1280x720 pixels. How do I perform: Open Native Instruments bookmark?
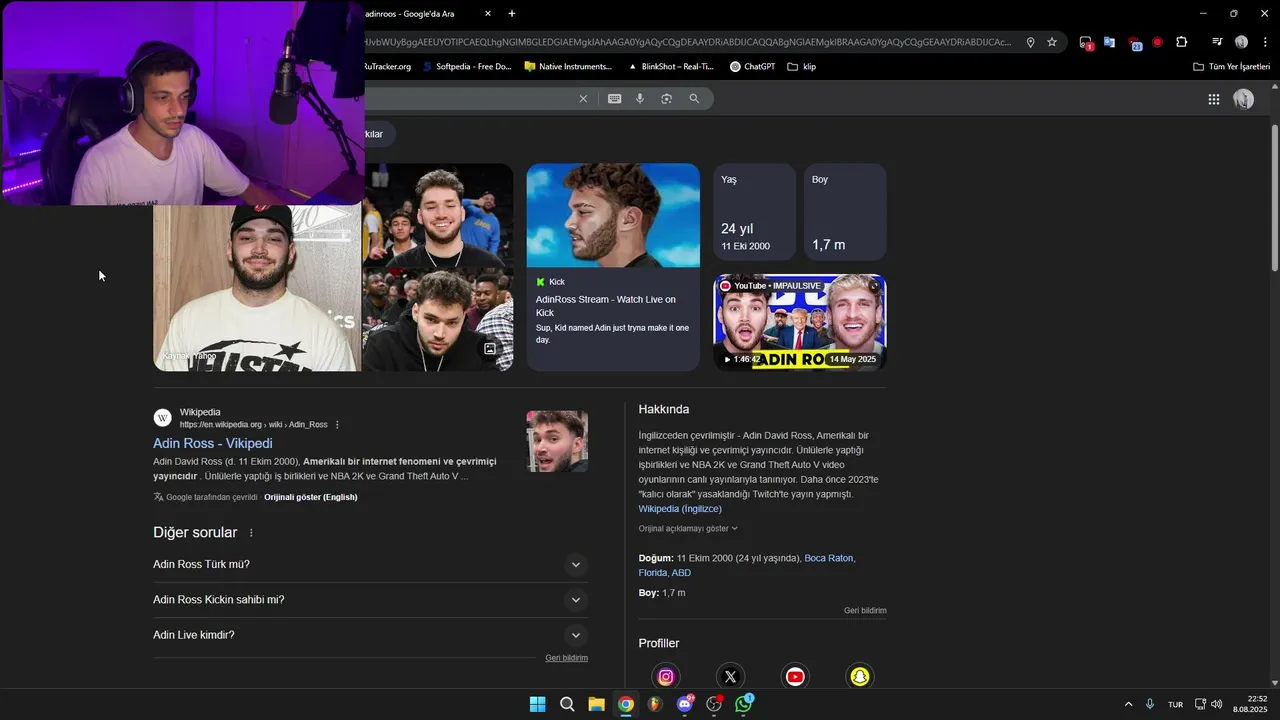coord(568,67)
